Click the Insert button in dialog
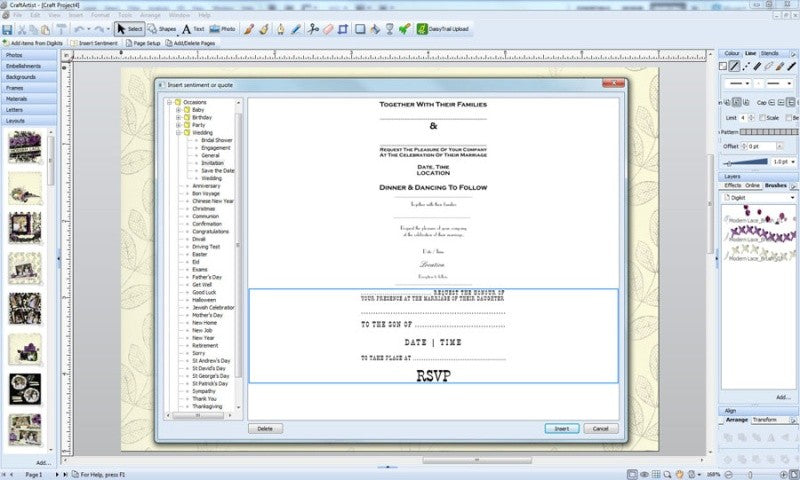Screen dimensions: 800x480 coord(562,428)
